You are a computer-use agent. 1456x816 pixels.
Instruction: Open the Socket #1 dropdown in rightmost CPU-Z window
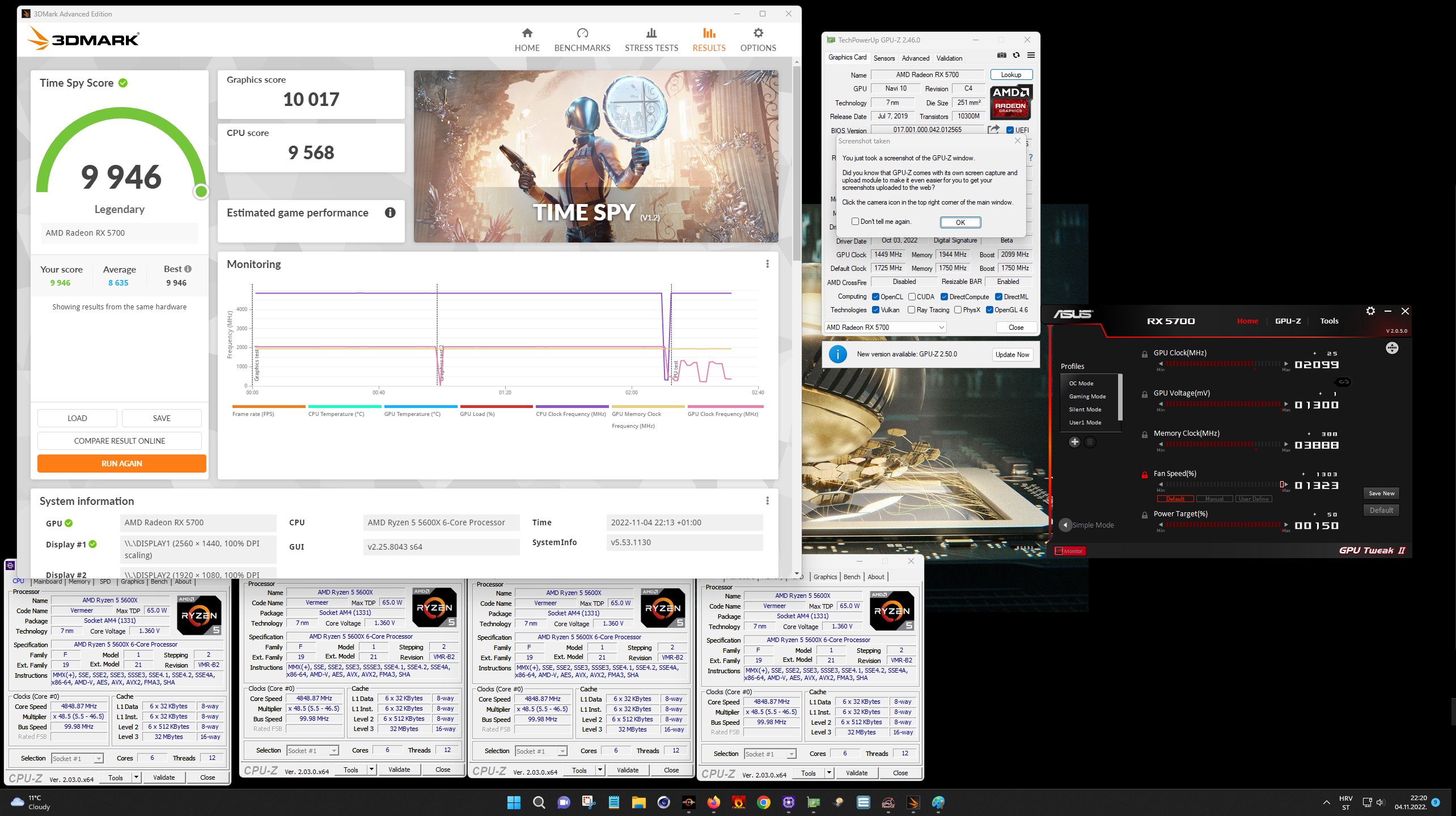770,754
